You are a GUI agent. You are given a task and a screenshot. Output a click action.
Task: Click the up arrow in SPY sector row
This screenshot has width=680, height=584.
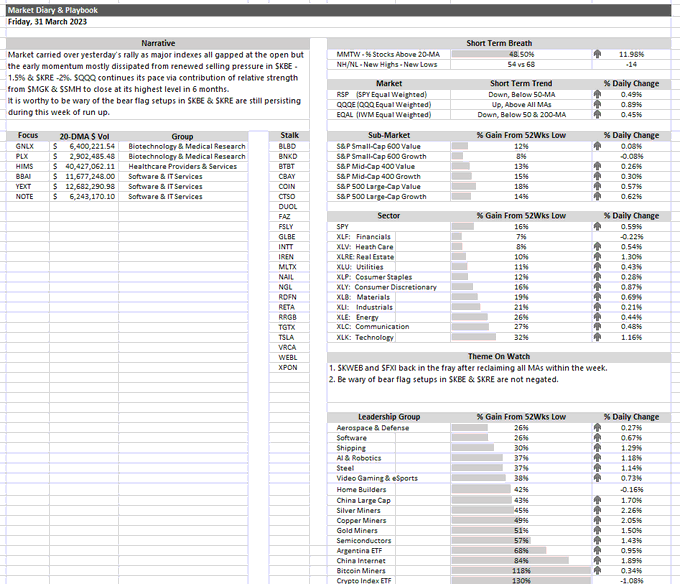tap(597, 226)
